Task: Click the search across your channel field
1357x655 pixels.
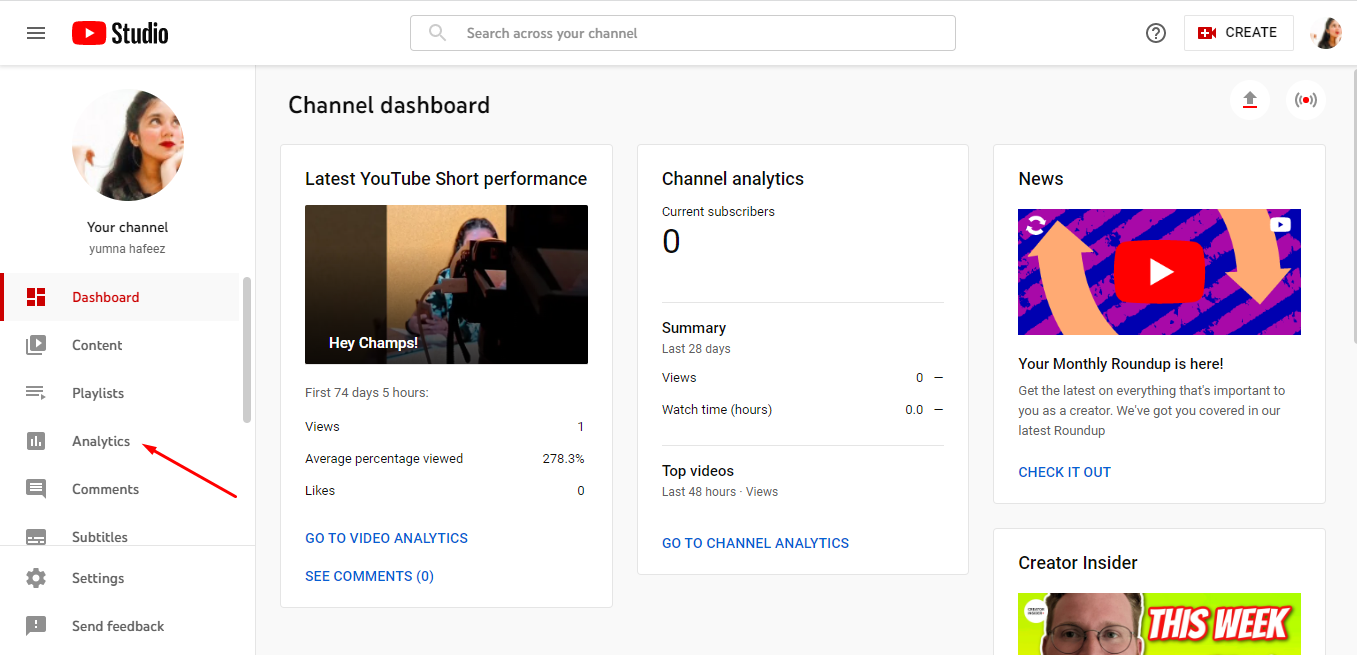Action: pos(683,33)
